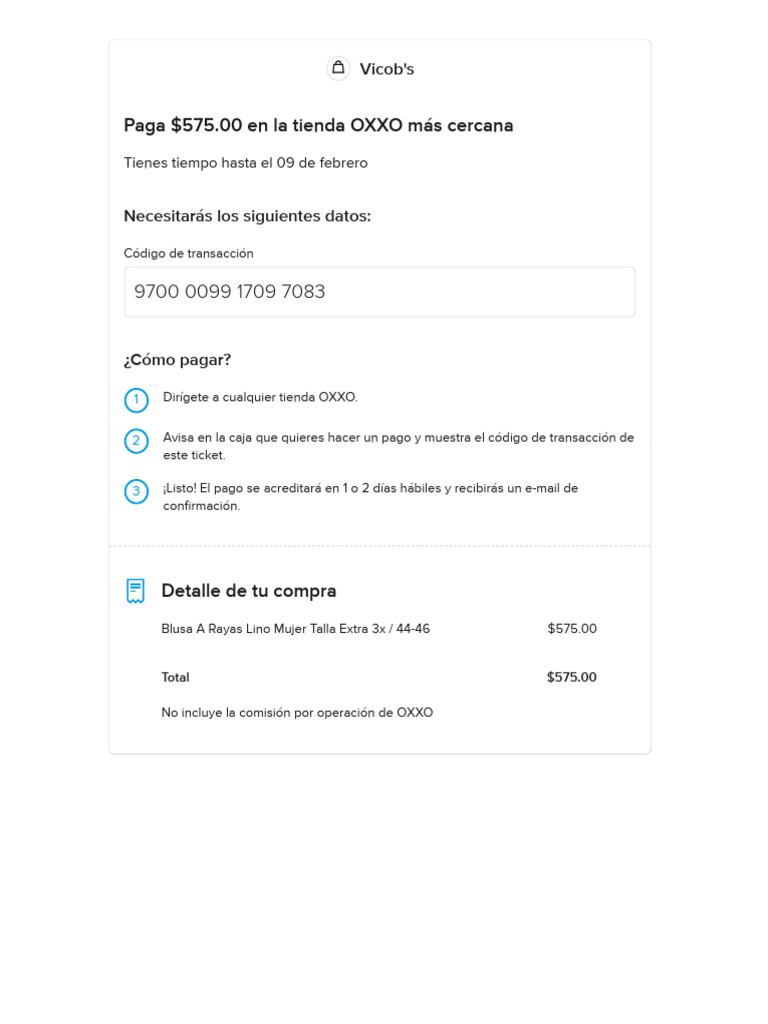The image size is (768, 1024).
Task: Click the Vicob's store name
Action: [x=387, y=69]
